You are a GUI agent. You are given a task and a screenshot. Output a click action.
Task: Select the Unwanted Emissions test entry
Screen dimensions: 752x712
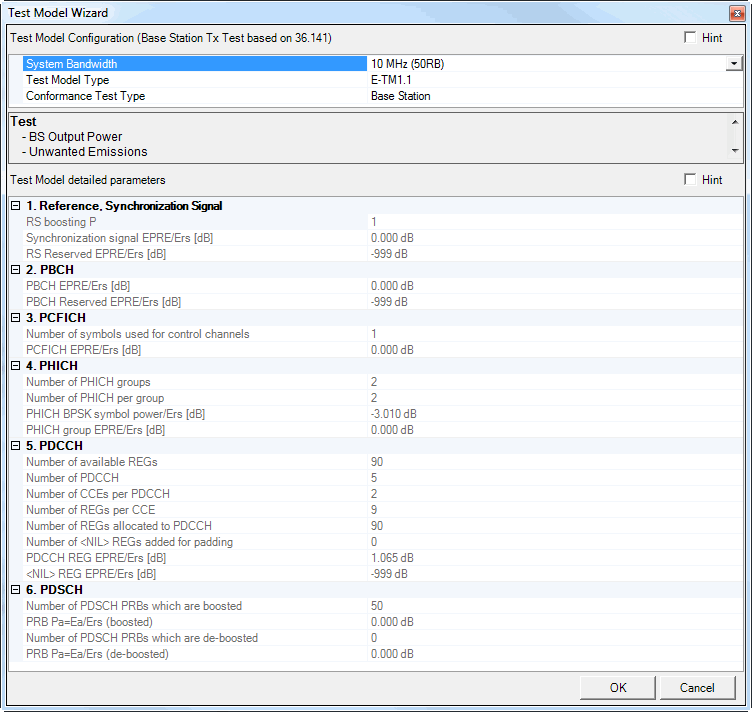(x=88, y=152)
